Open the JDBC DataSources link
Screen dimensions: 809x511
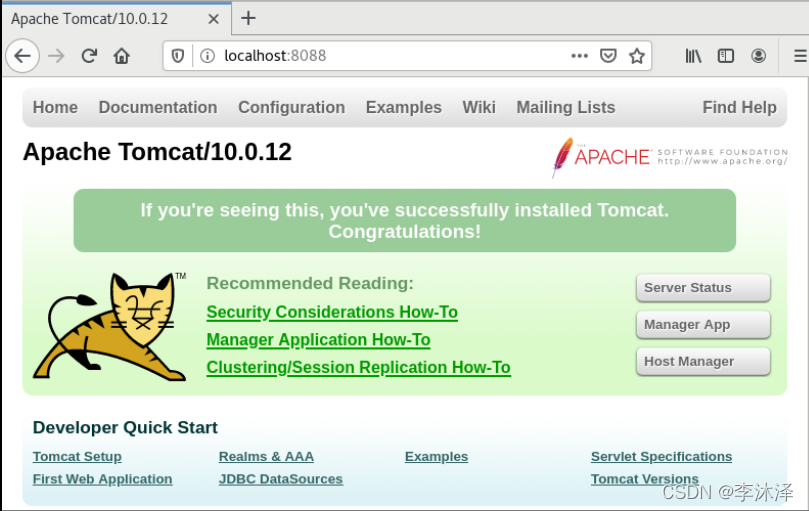[281, 479]
